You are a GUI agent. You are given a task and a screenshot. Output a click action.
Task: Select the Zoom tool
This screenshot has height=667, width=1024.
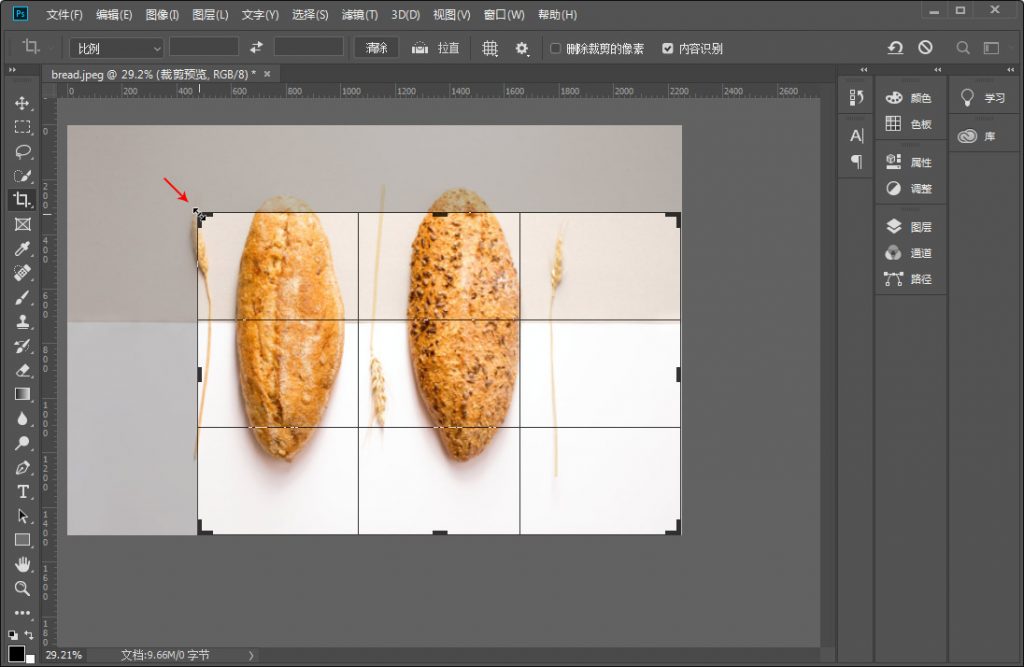(x=22, y=588)
